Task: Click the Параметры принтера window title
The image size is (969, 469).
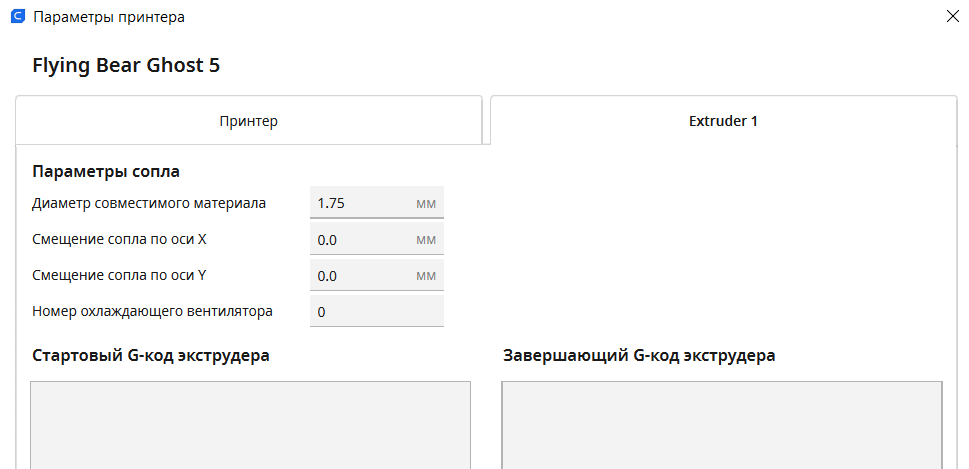Action: [109, 17]
